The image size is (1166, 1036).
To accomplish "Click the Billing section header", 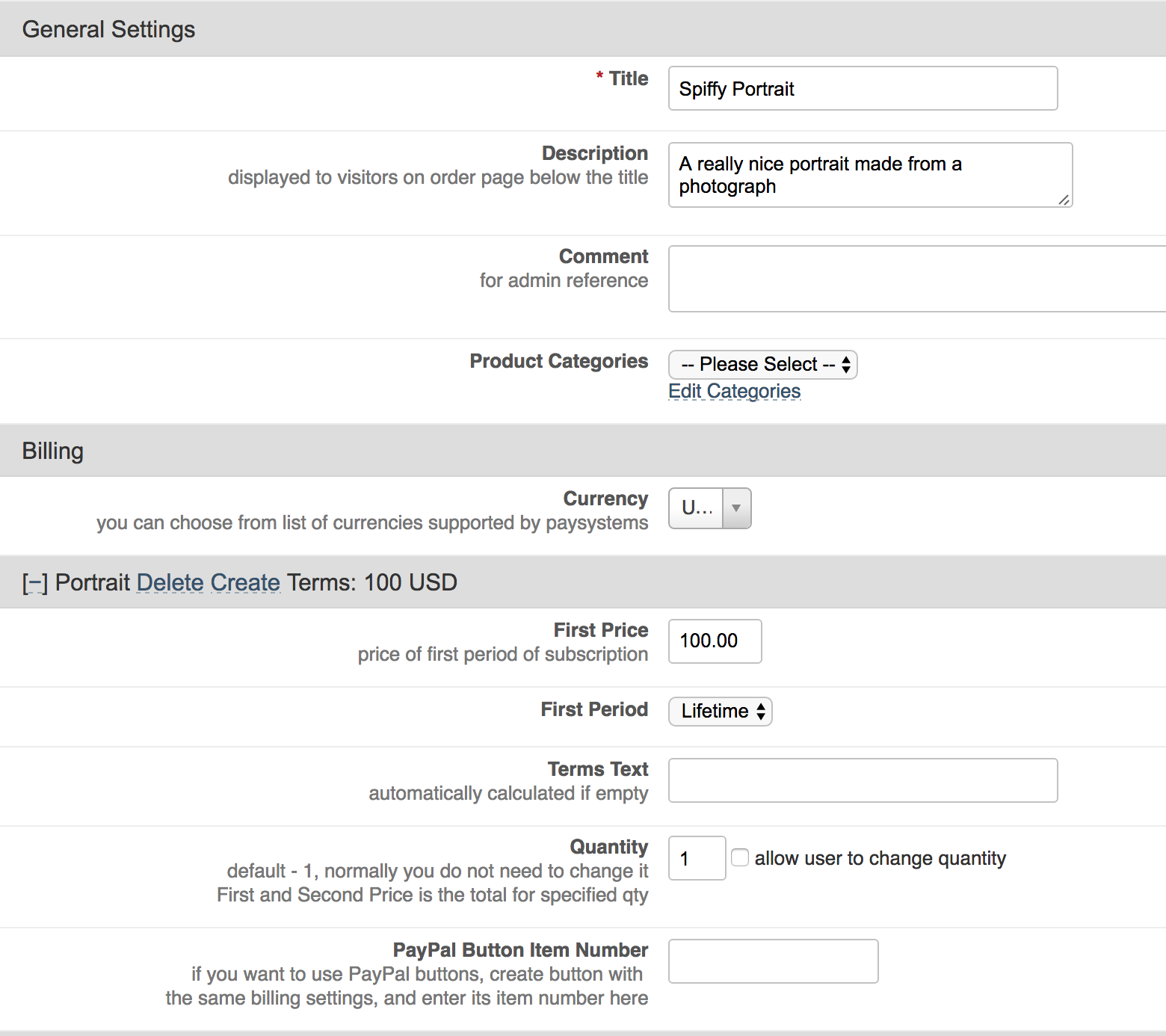I will [x=52, y=451].
